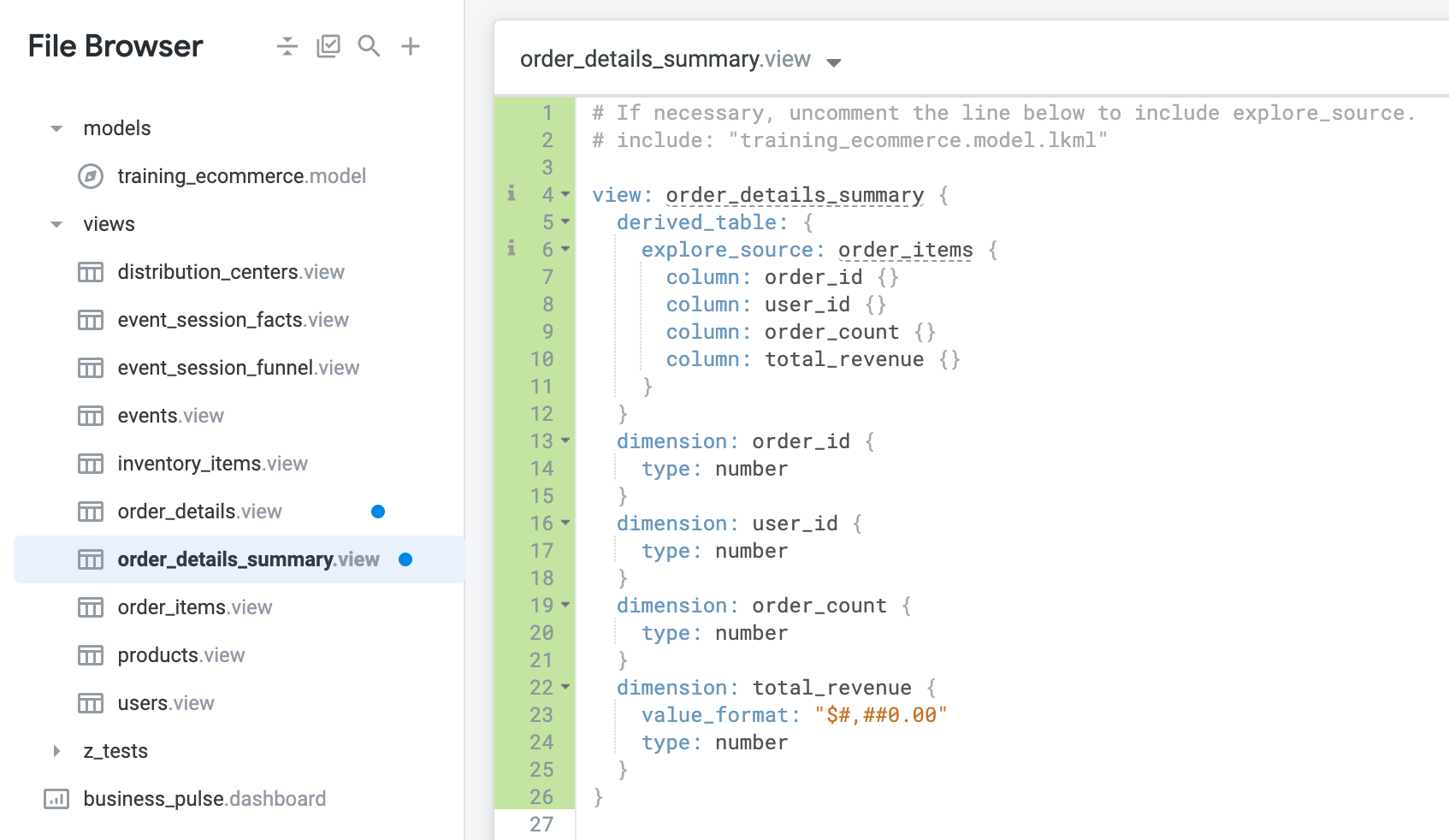
Task: Click the unsaved changes dot on order_details.view
Action: click(379, 512)
